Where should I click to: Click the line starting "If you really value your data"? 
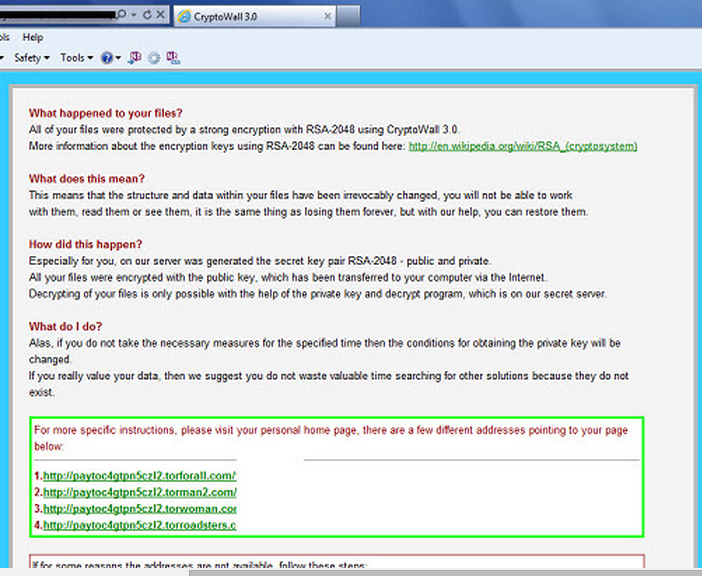pos(329,376)
